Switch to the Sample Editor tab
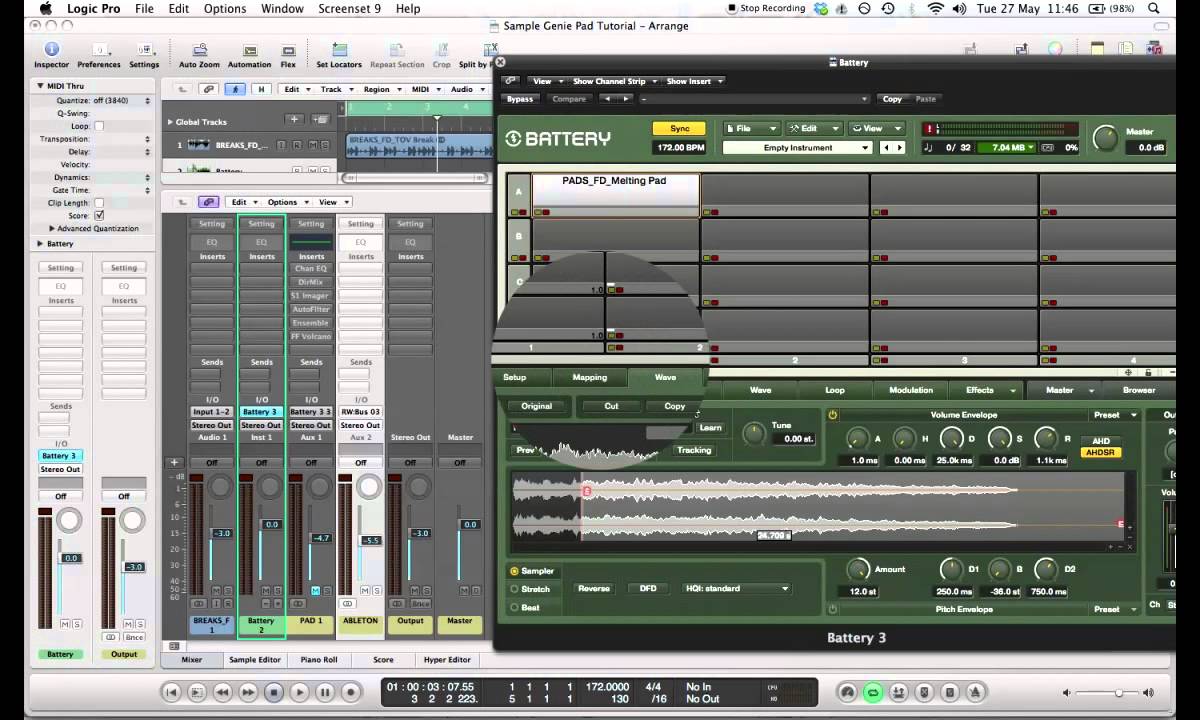This screenshot has width=1200, height=720. point(255,660)
